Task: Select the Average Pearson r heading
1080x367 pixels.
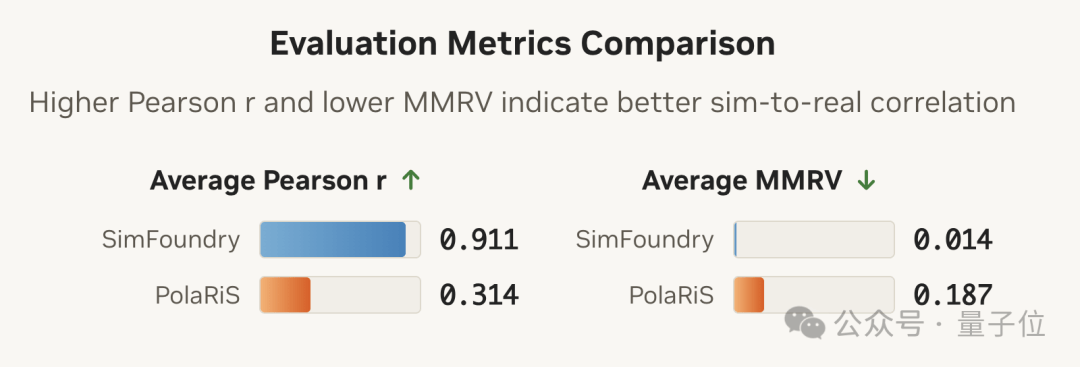Action: click(268, 181)
